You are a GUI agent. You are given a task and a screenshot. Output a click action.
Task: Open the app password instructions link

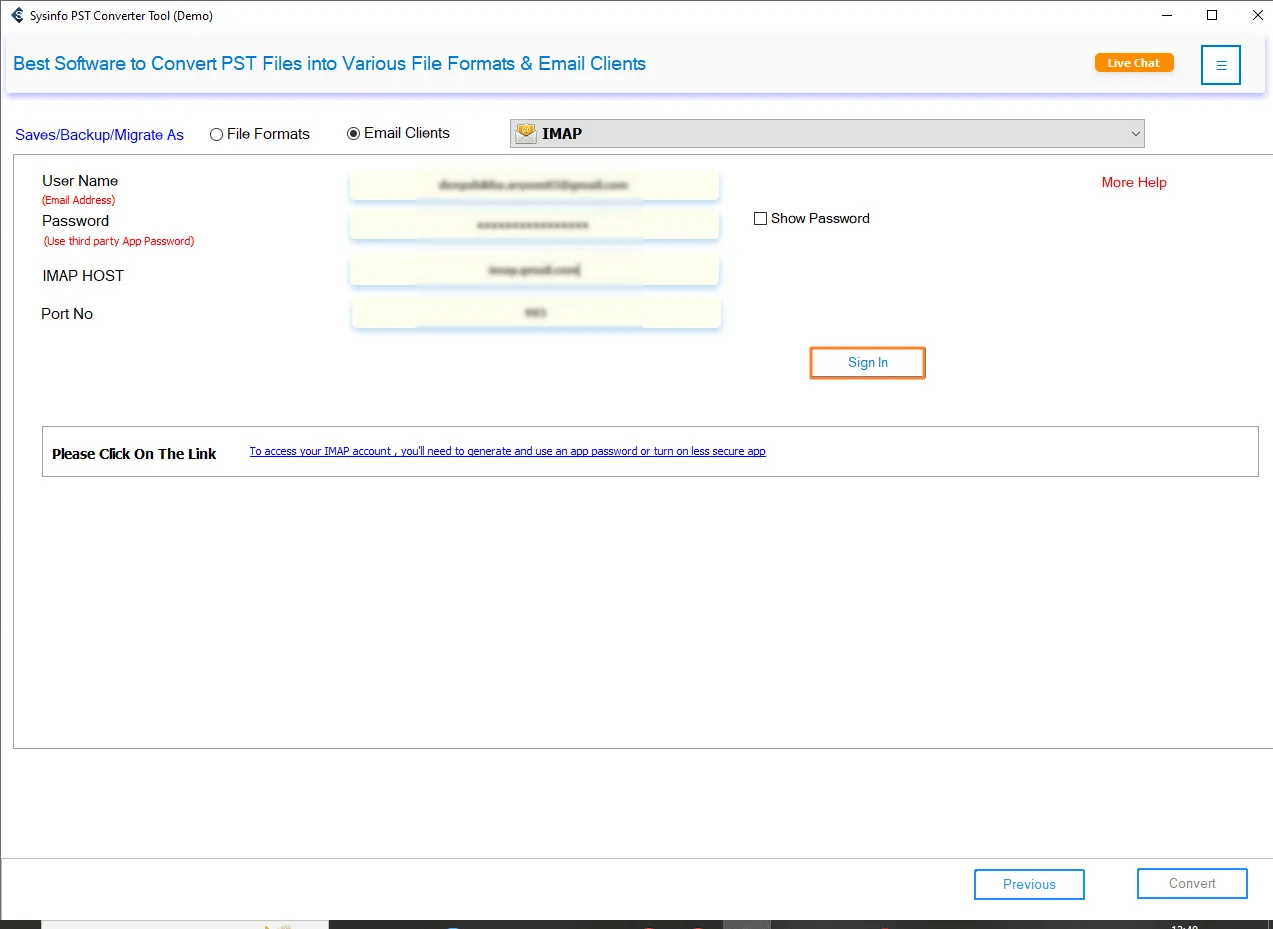pyautogui.click(x=507, y=451)
